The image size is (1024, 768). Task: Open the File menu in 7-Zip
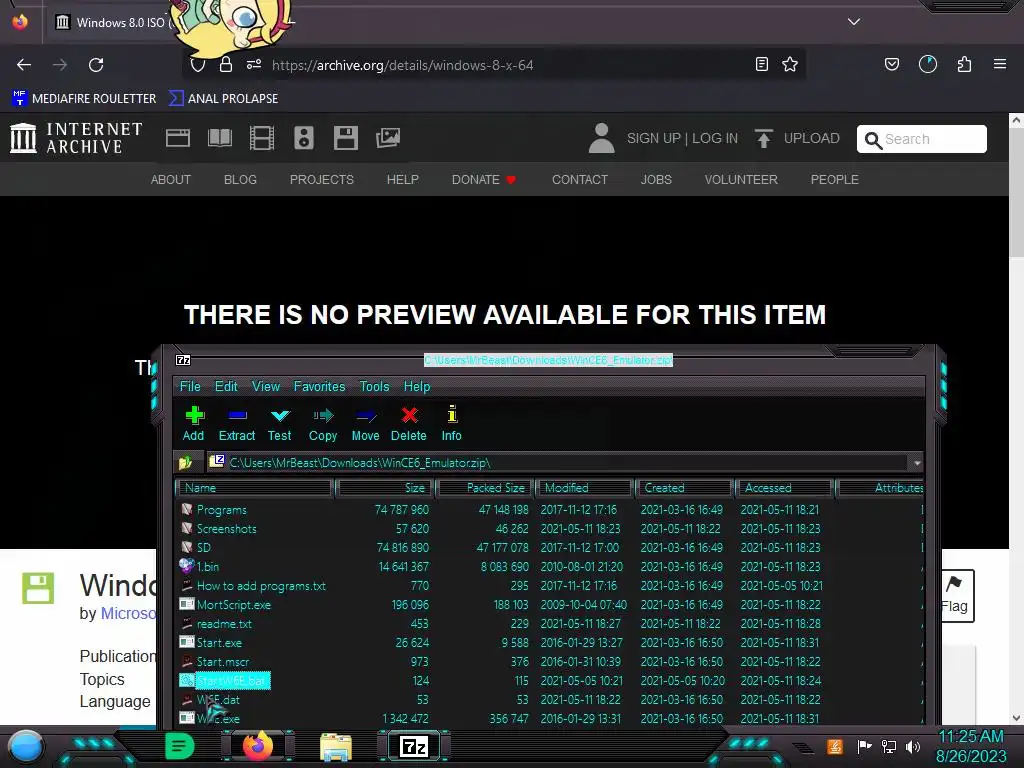190,386
